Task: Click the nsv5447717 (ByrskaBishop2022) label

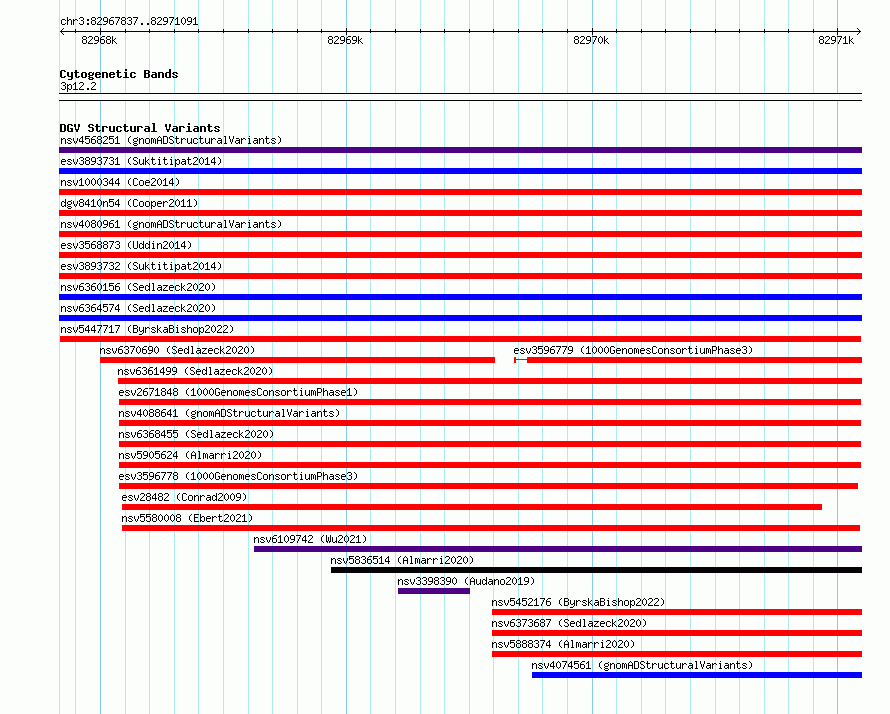Action: pos(147,329)
